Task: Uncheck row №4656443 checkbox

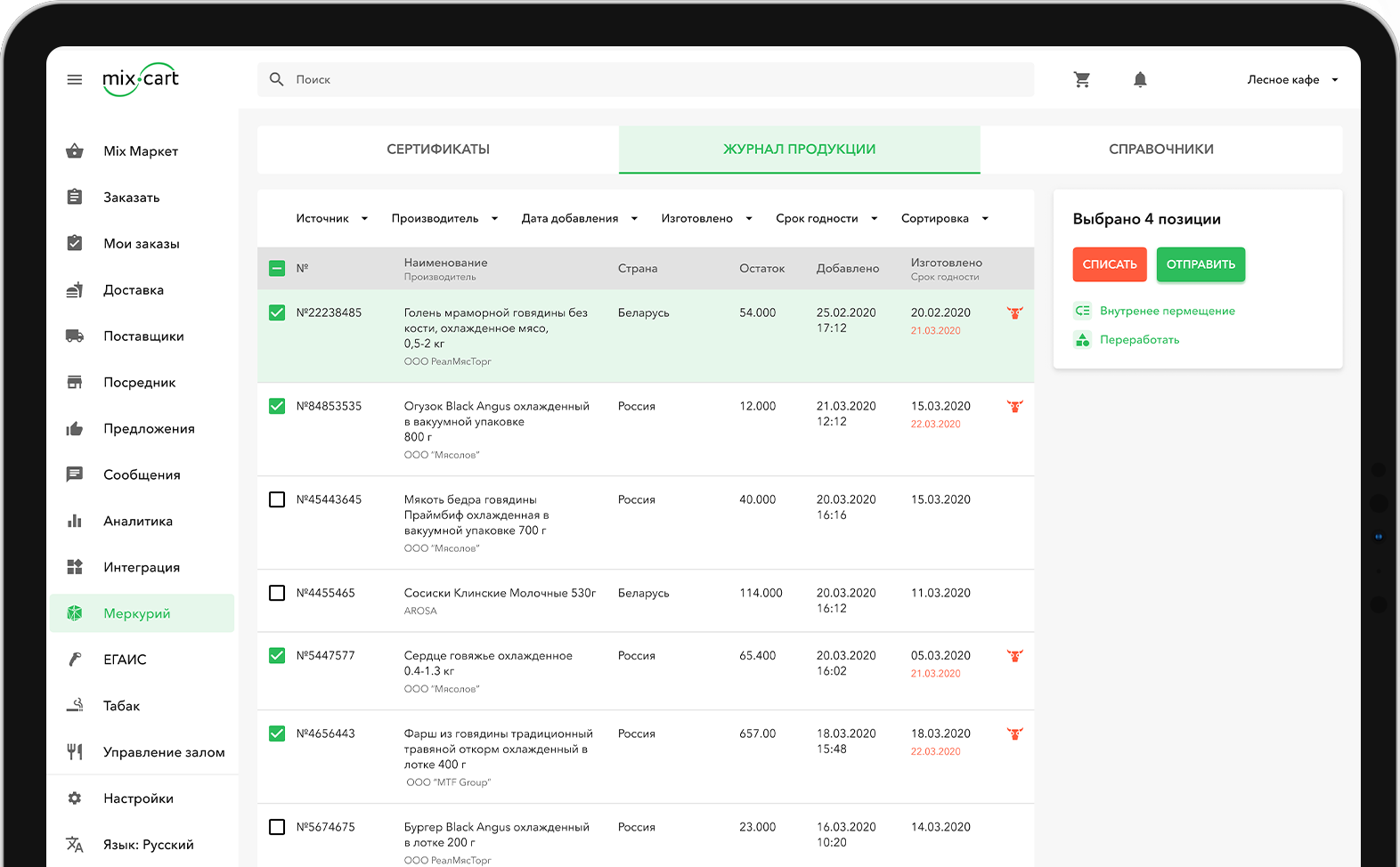Action: [x=277, y=733]
